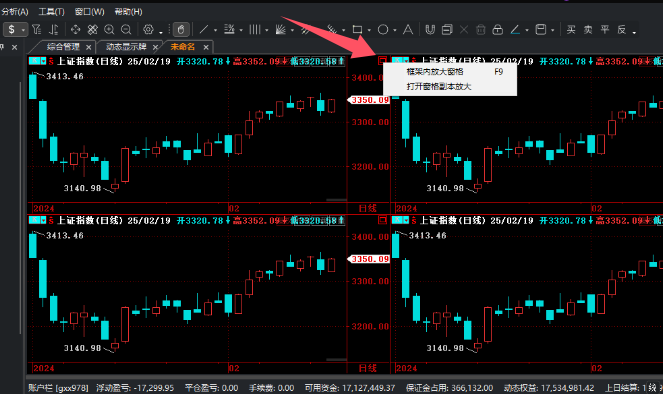Screen dimensions: 663x394
Task: Close the 动态显示牌 tab
Action: click(x=155, y=47)
